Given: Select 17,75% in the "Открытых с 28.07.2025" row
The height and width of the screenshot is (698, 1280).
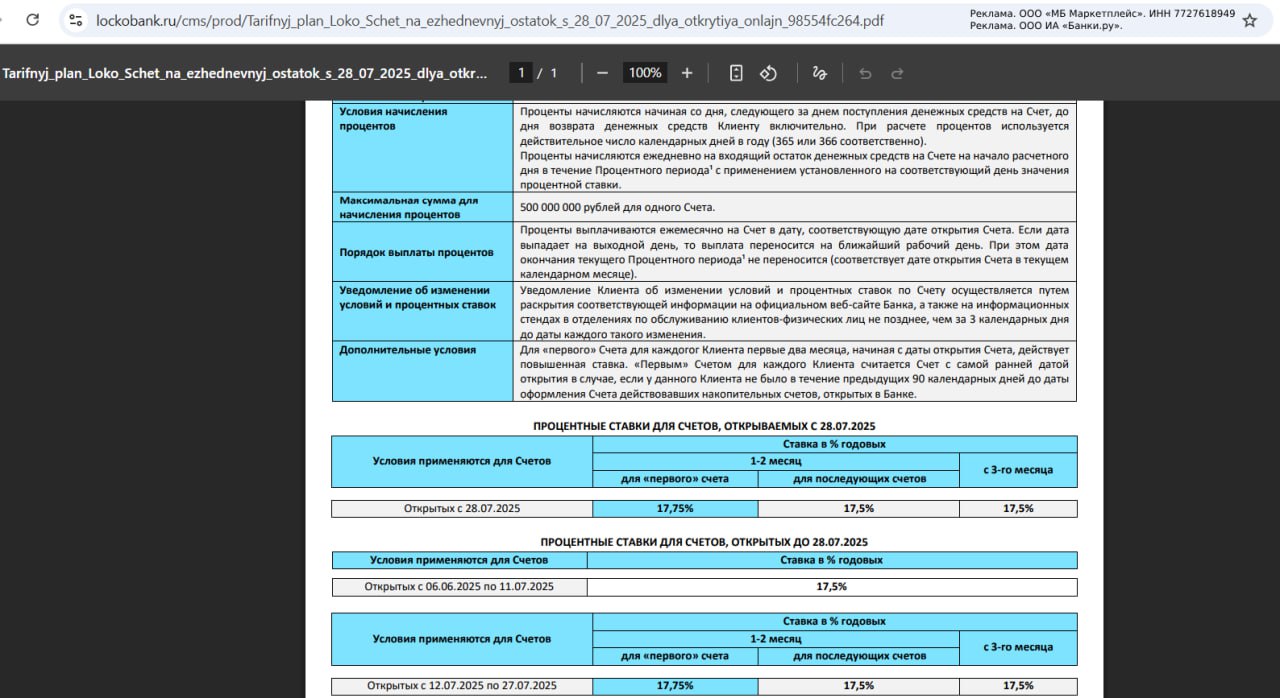Looking at the screenshot, I should coord(675,508).
